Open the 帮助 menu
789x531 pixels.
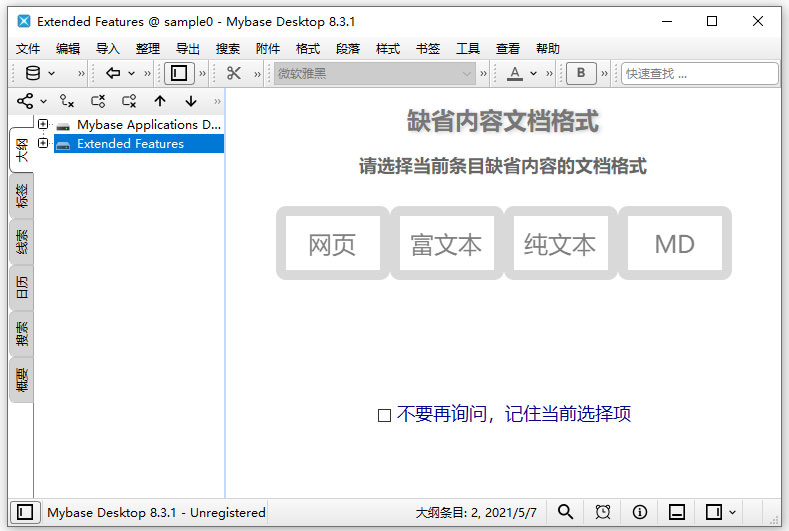coord(548,49)
